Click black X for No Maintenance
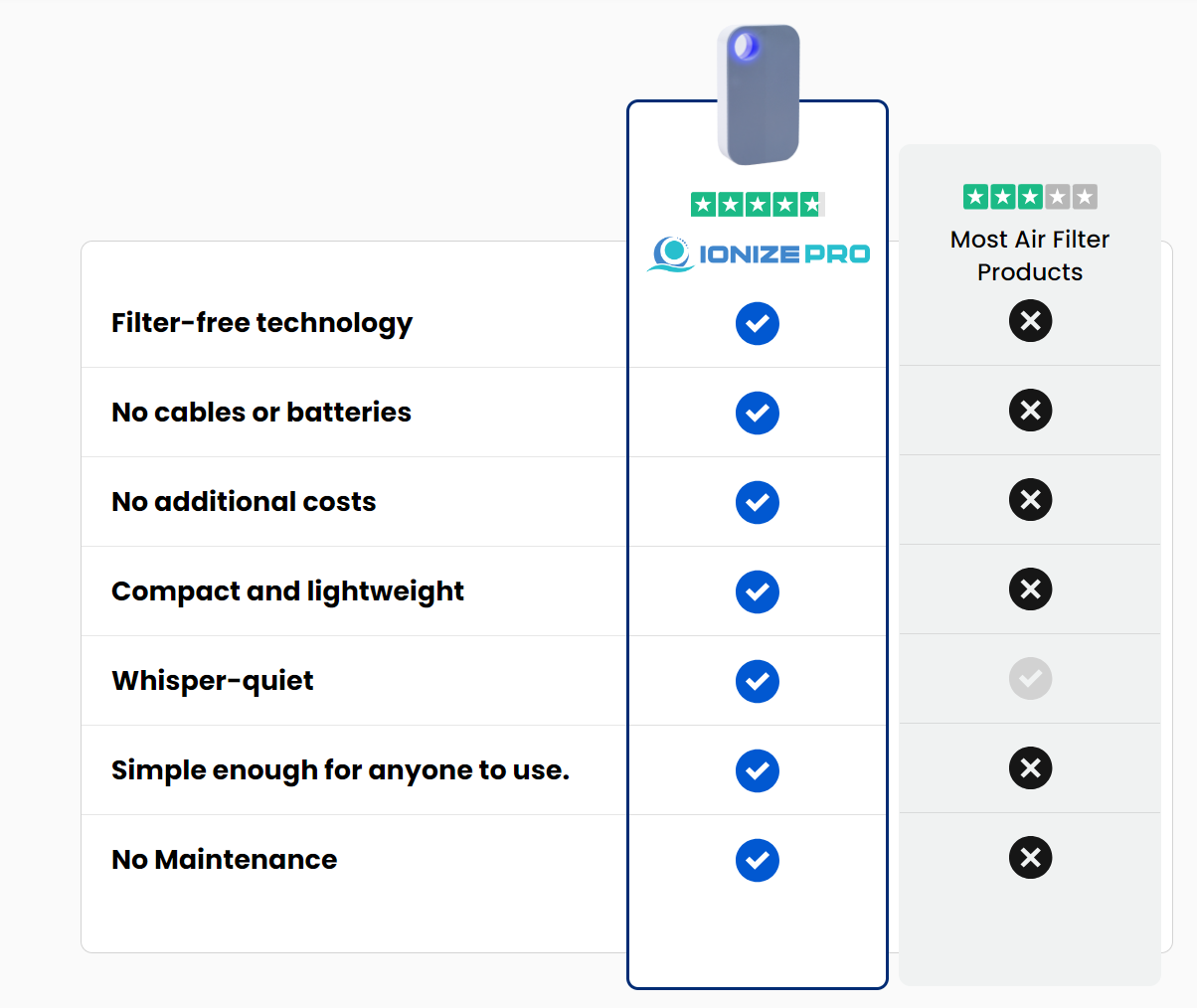 [x=1031, y=858]
